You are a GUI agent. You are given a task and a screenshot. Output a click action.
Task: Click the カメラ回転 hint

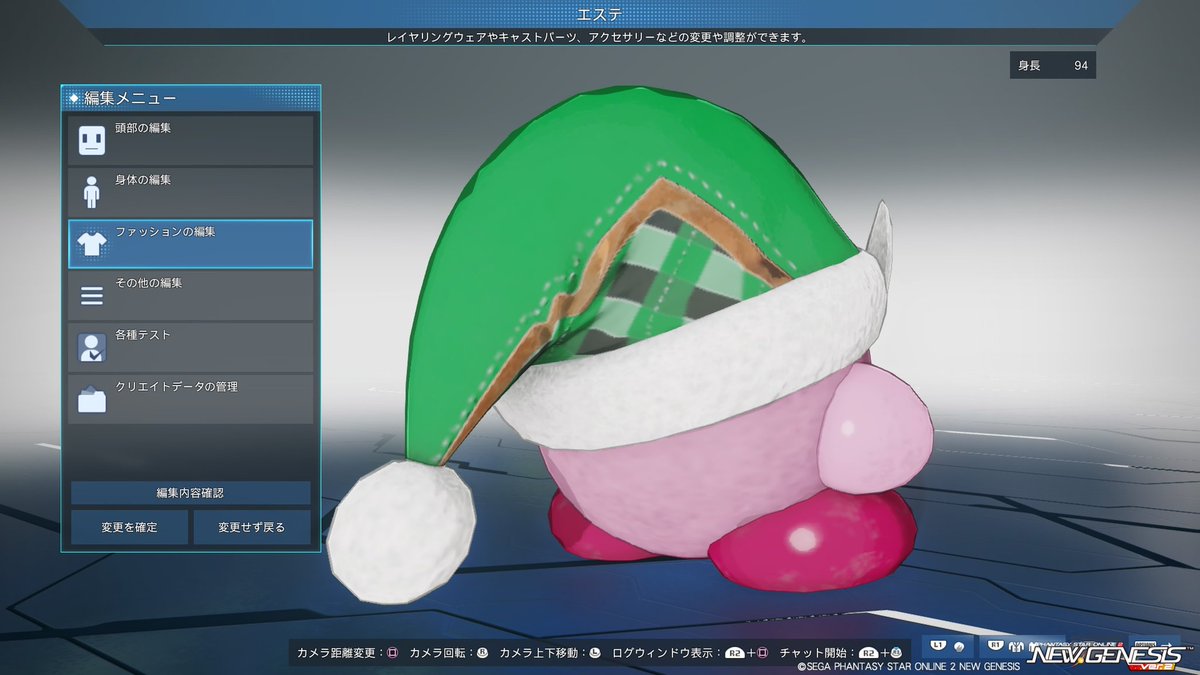449,653
